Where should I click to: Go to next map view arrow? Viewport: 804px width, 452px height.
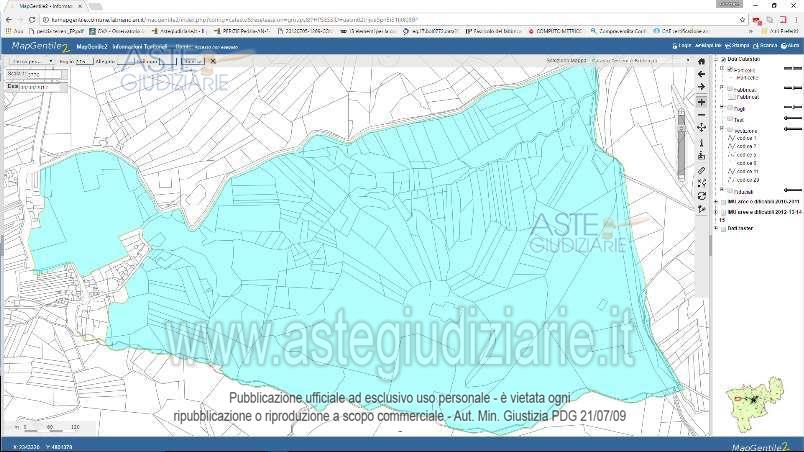tap(702, 87)
